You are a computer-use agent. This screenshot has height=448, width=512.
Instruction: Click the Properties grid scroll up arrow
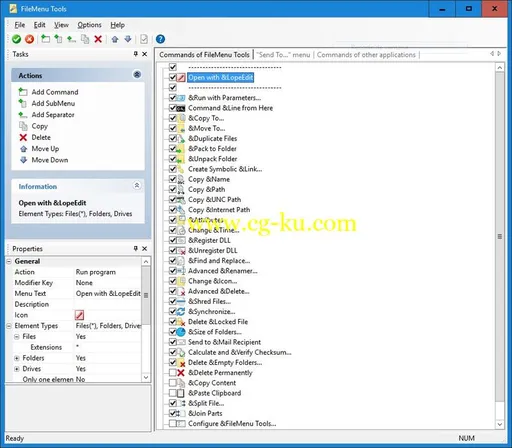click(146, 262)
